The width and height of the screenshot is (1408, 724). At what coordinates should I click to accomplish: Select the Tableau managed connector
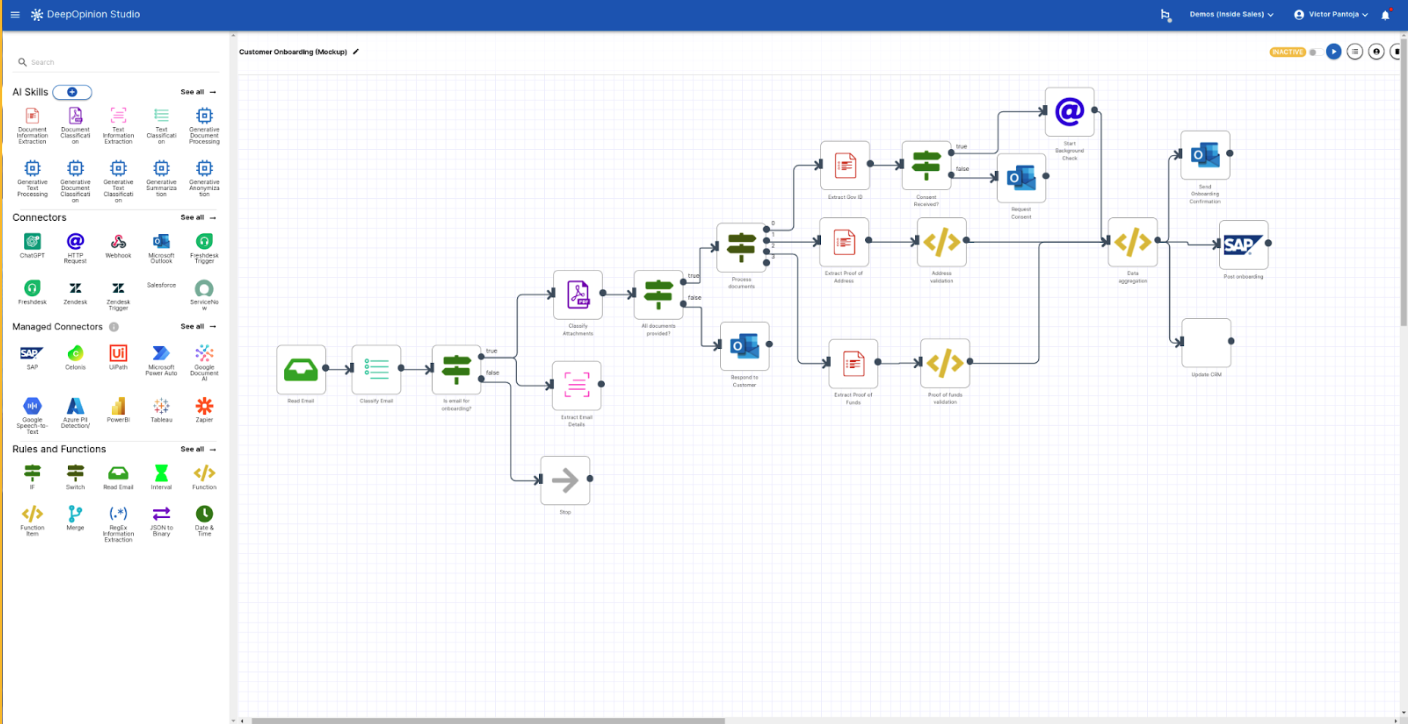click(161, 406)
